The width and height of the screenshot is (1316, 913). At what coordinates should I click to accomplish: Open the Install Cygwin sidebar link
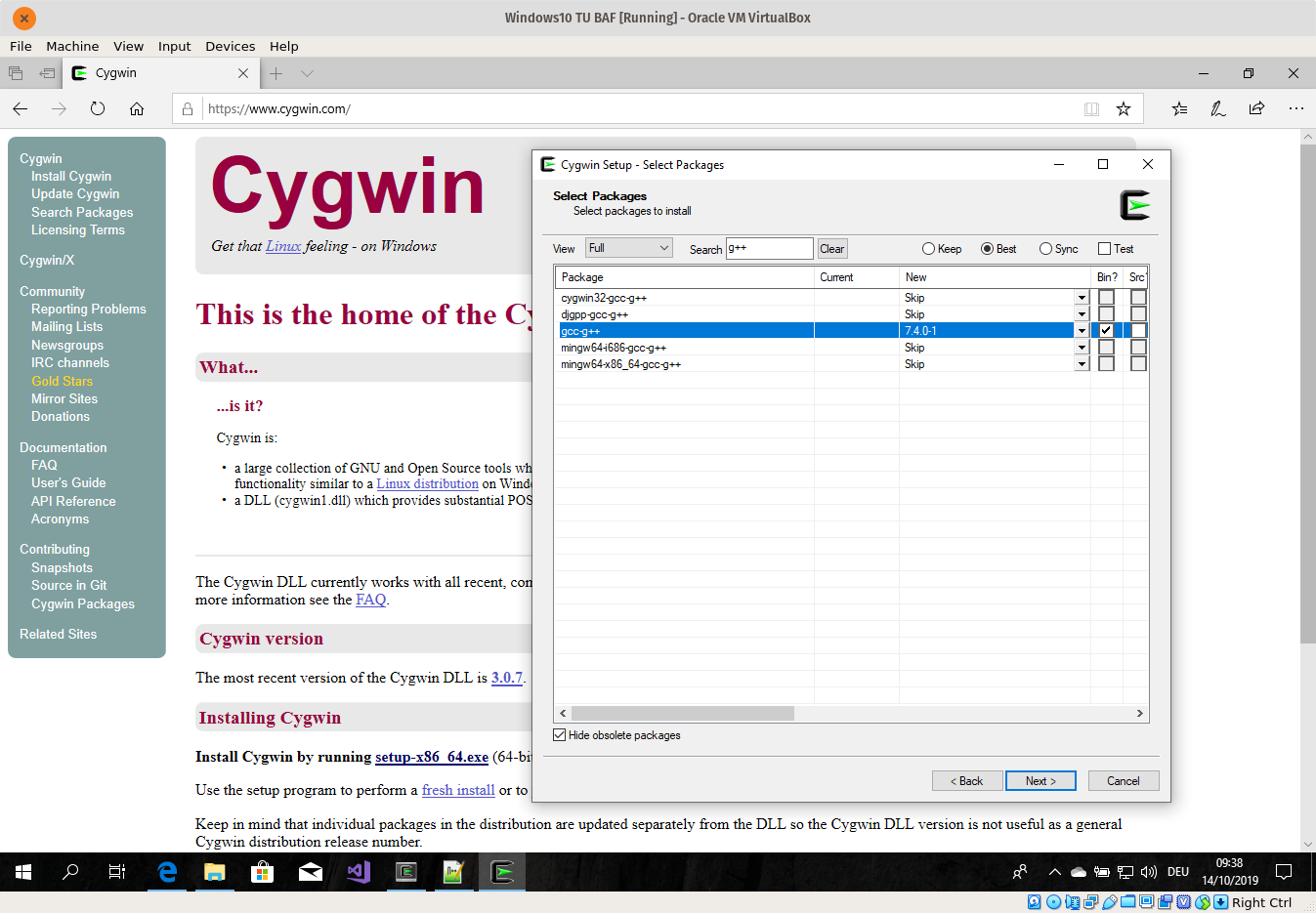[x=71, y=176]
